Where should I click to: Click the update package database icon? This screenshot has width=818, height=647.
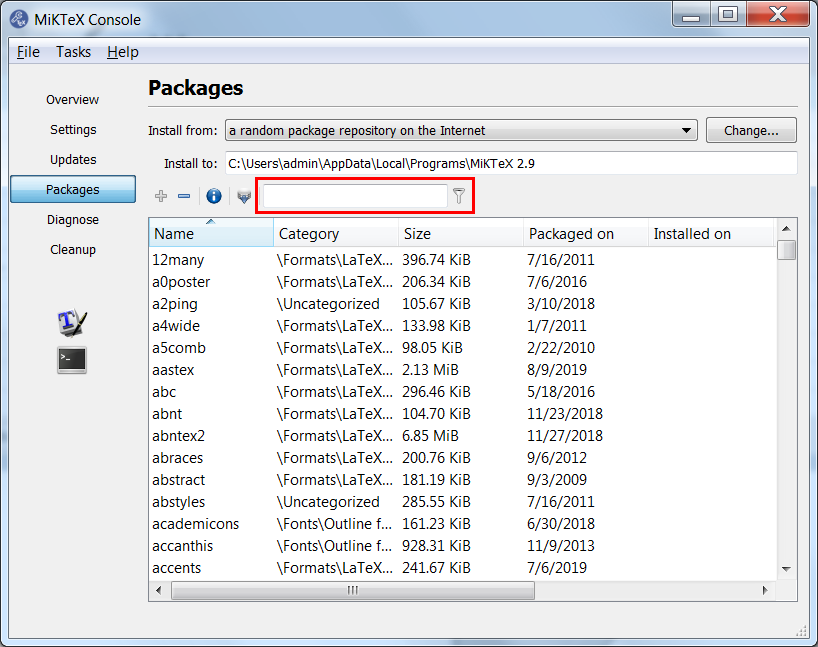coord(244,196)
